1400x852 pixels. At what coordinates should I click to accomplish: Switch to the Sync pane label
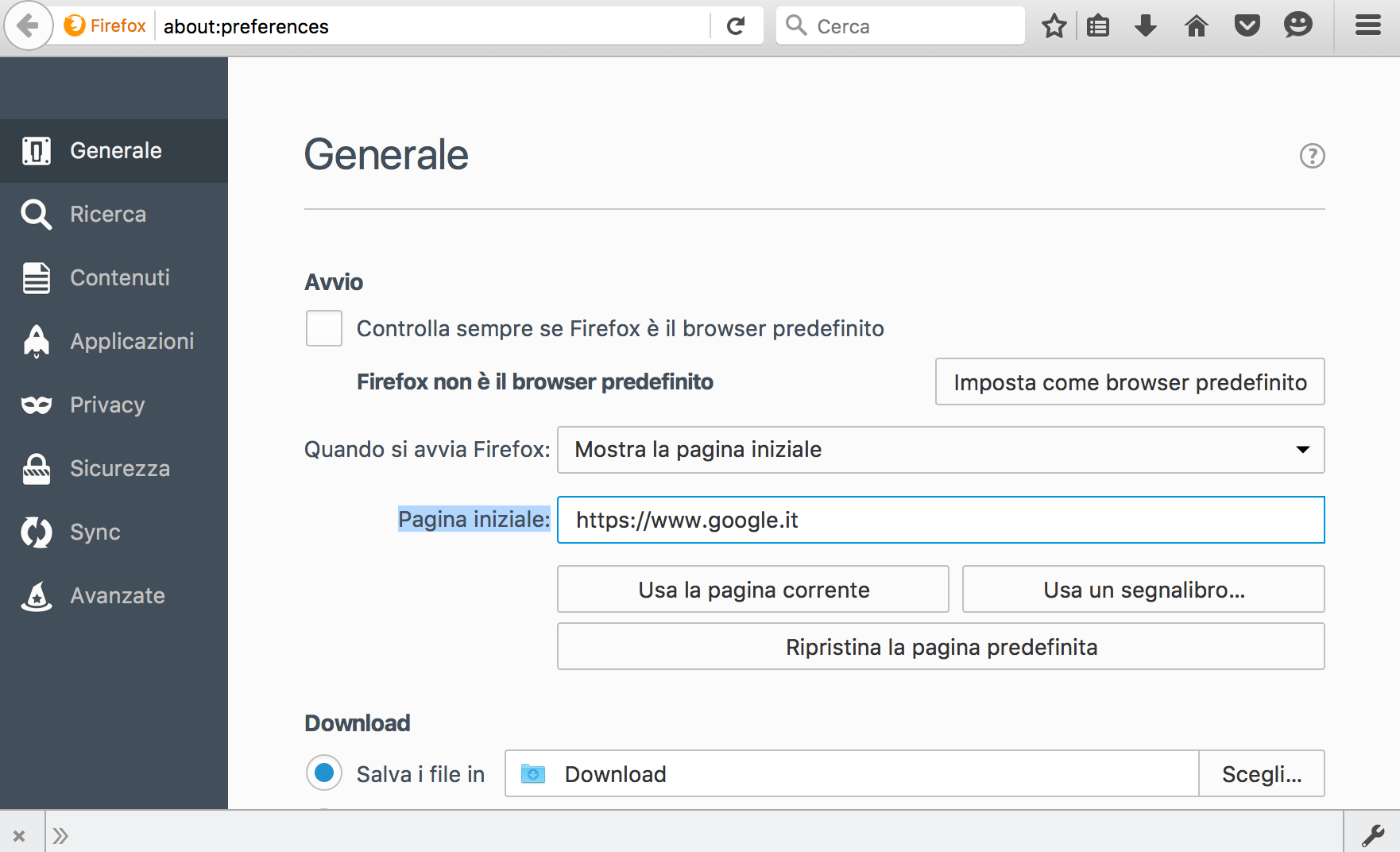95,532
